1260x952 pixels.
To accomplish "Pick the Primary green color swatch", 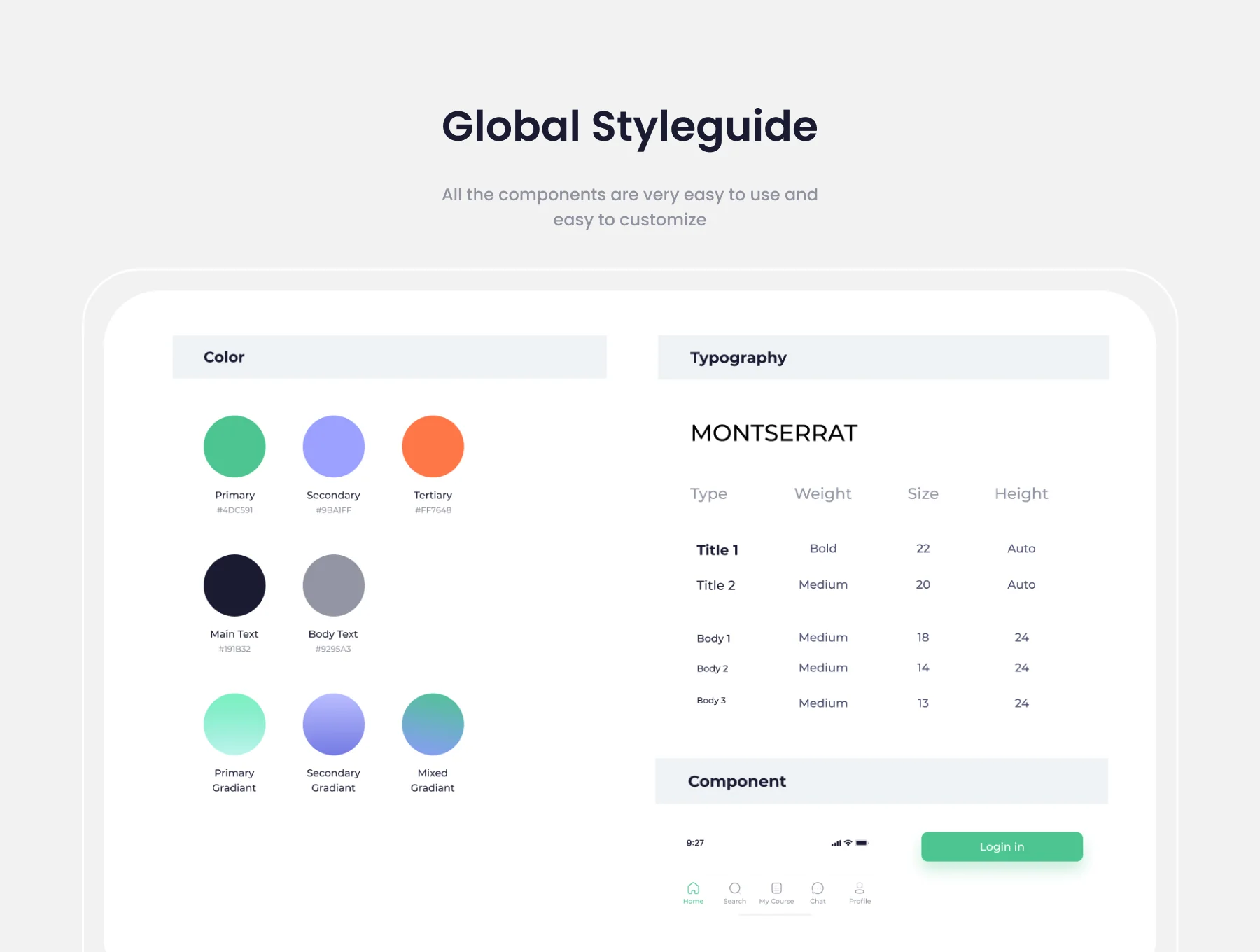I will [x=234, y=447].
